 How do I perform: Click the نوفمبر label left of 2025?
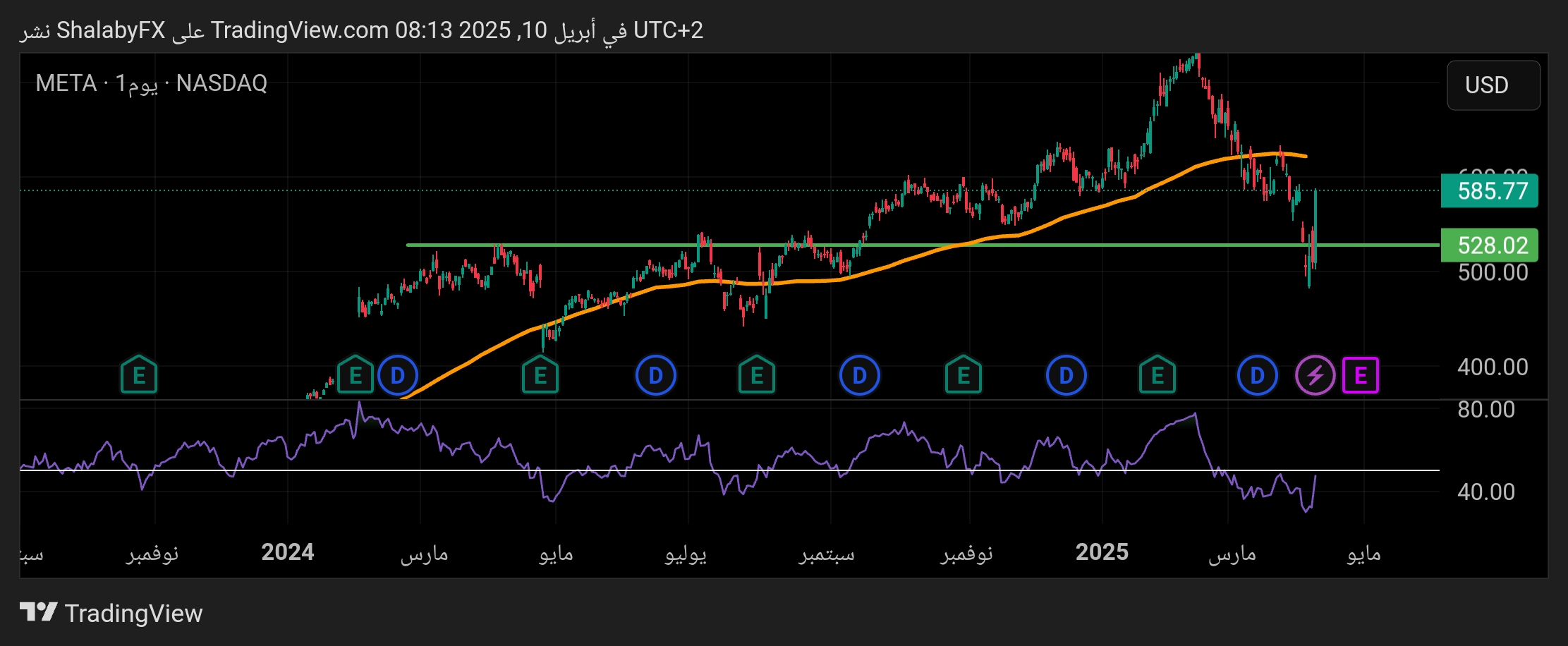(x=966, y=554)
